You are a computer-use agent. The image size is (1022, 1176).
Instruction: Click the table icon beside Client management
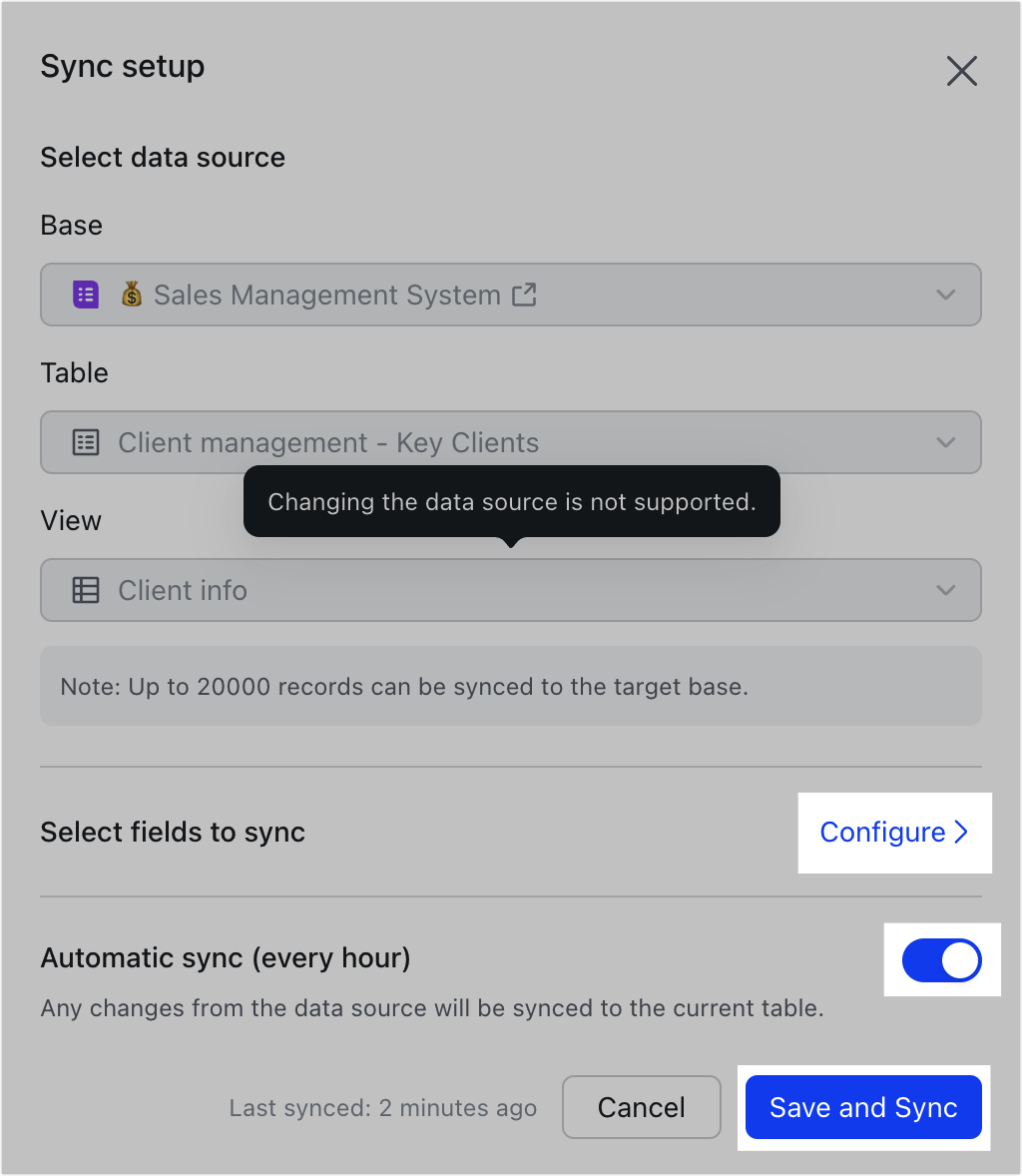[x=85, y=442]
